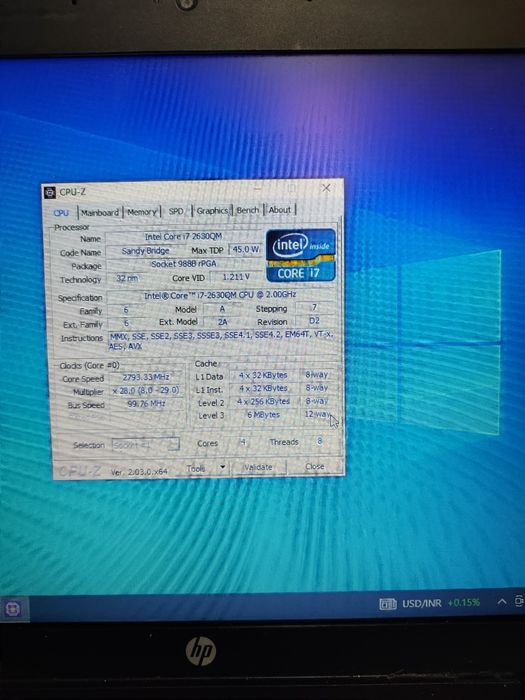Open the Socket selection dropdown
Viewport: 525px width, 700px height.
click(146, 445)
